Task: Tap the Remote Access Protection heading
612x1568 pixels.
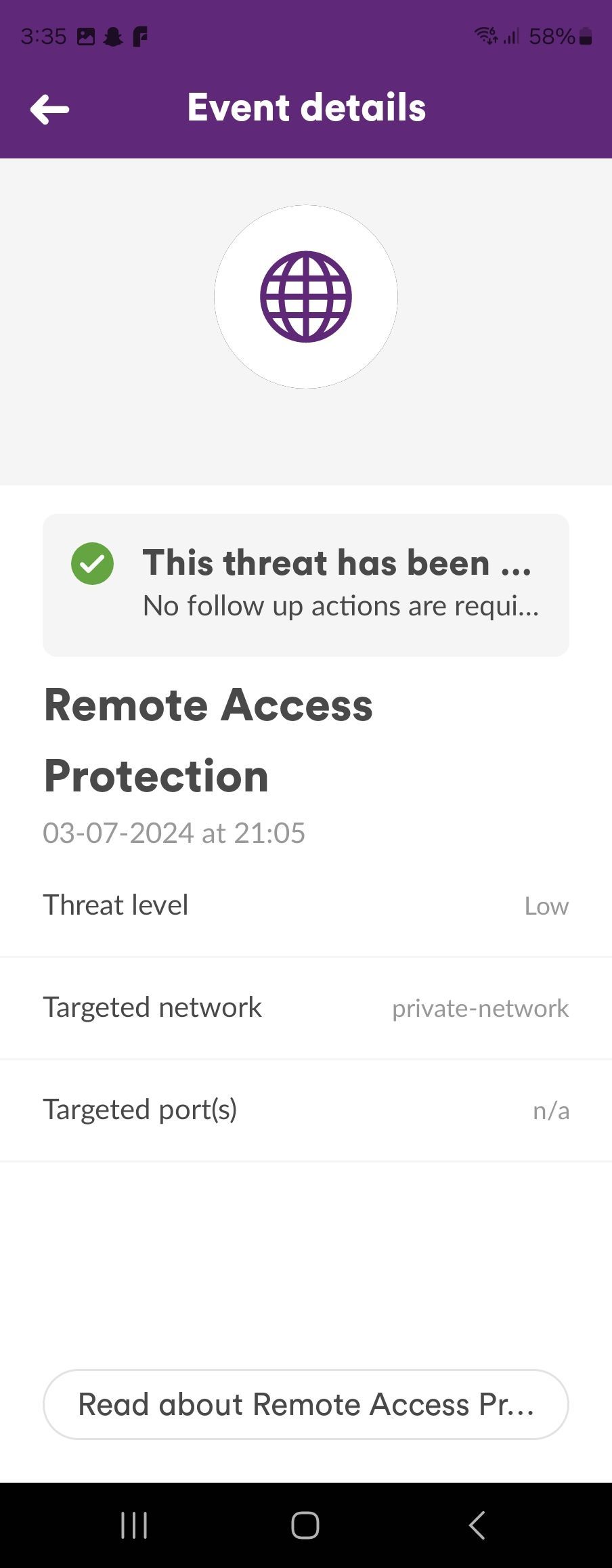Action: (209, 740)
